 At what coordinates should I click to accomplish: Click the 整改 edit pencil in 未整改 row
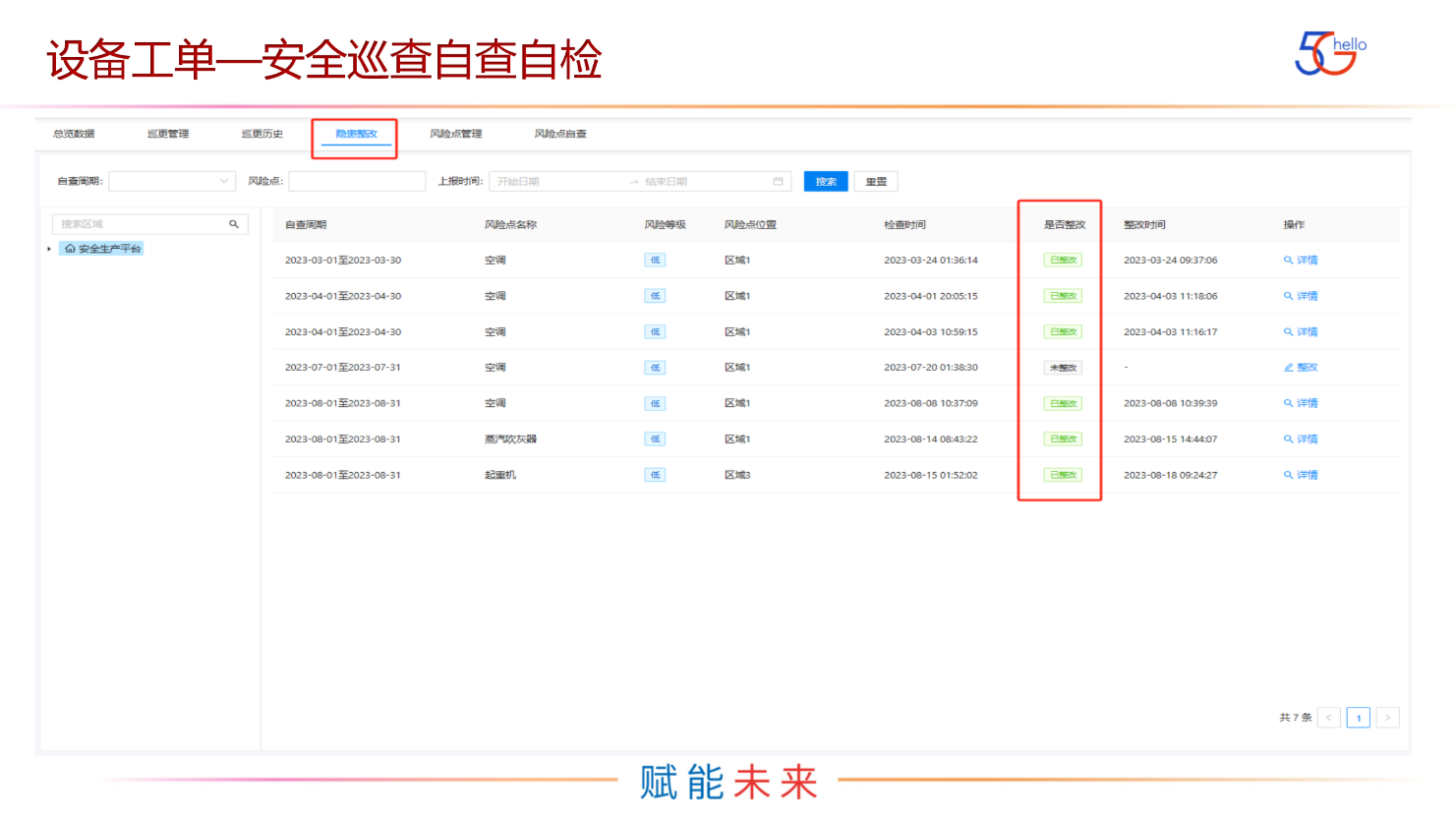point(1289,368)
